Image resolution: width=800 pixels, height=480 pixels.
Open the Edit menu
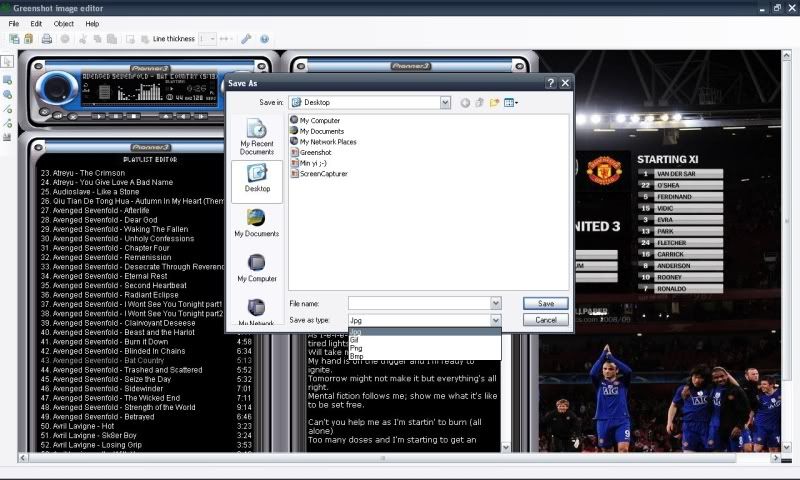(x=36, y=23)
